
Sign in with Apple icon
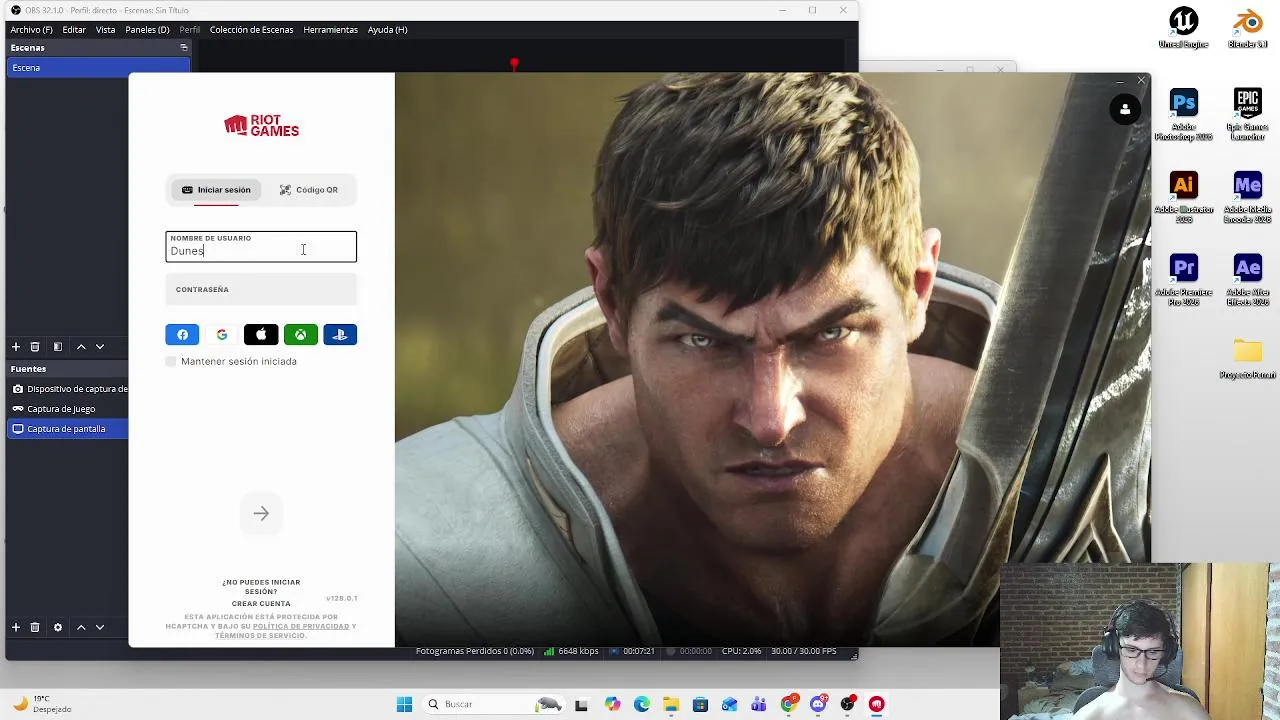(x=261, y=335)
